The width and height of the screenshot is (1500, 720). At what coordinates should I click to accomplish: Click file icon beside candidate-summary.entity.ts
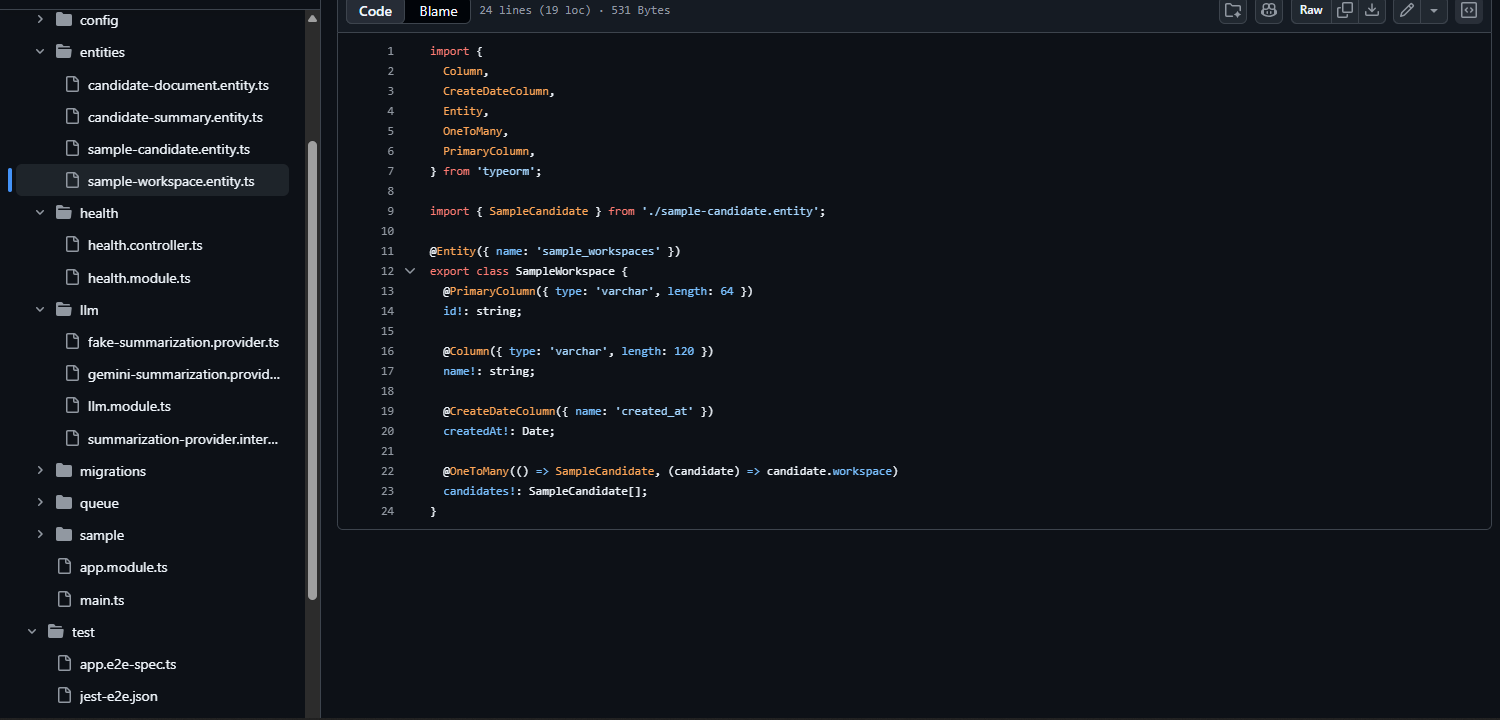[72, 116]
